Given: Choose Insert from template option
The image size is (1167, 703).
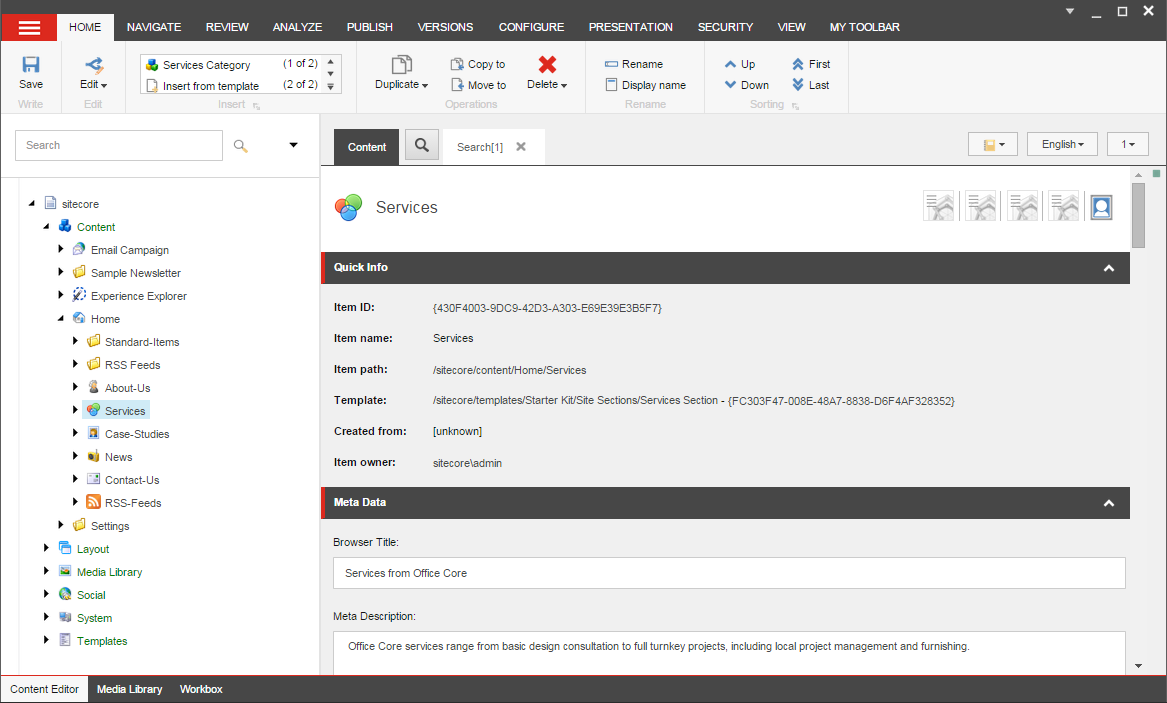Looking at the screenshot, I should click(232, 86).
